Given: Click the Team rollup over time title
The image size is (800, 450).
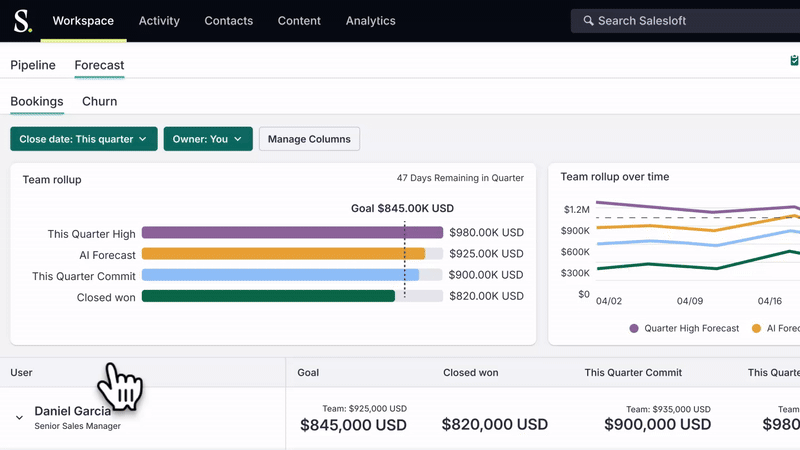Looking at the screenshot, I should click(x=615, y=177).
